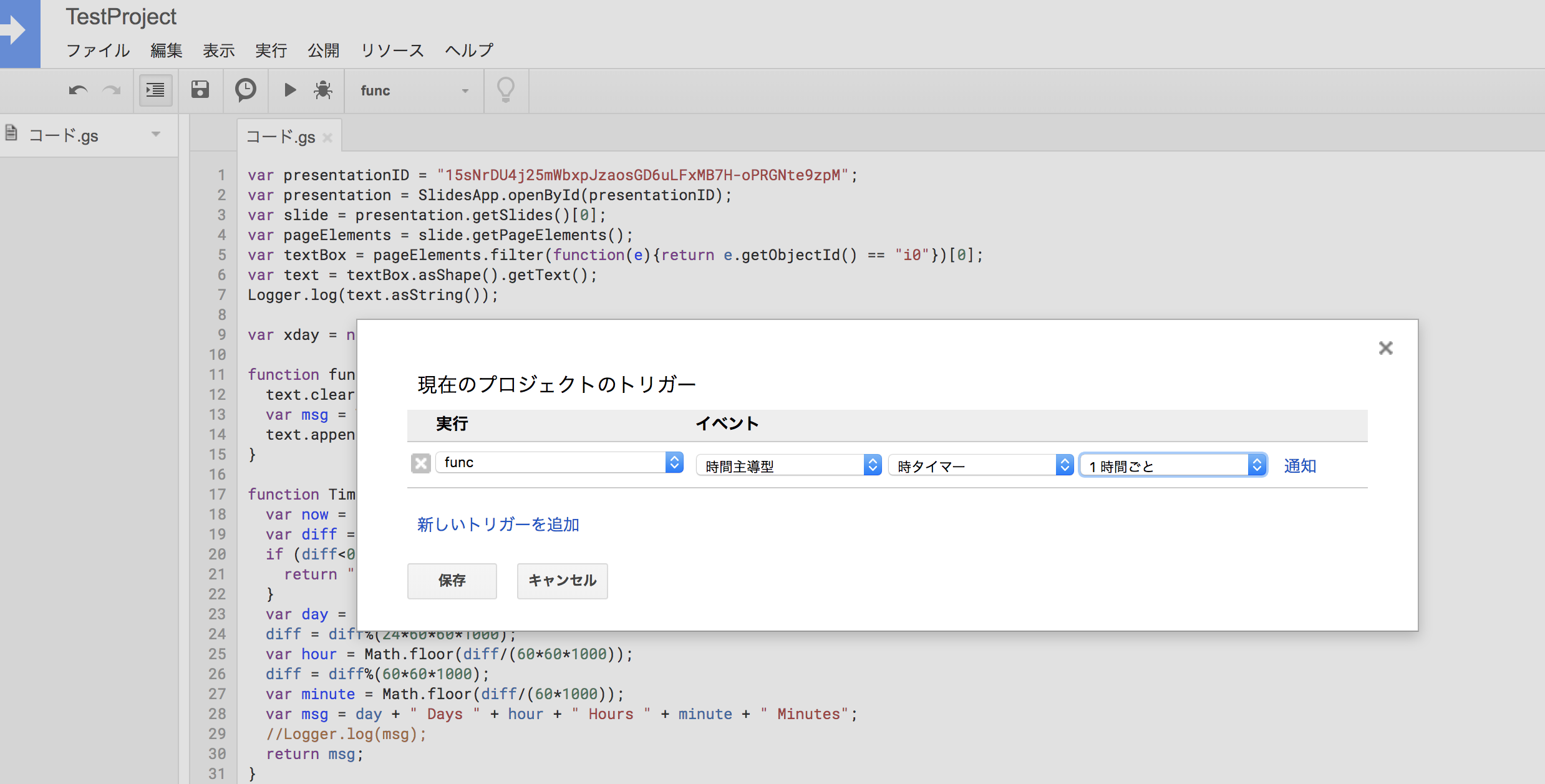1545x784 pixels.
Task: Debug the function with the bug icon
Action: coord(323,90)
